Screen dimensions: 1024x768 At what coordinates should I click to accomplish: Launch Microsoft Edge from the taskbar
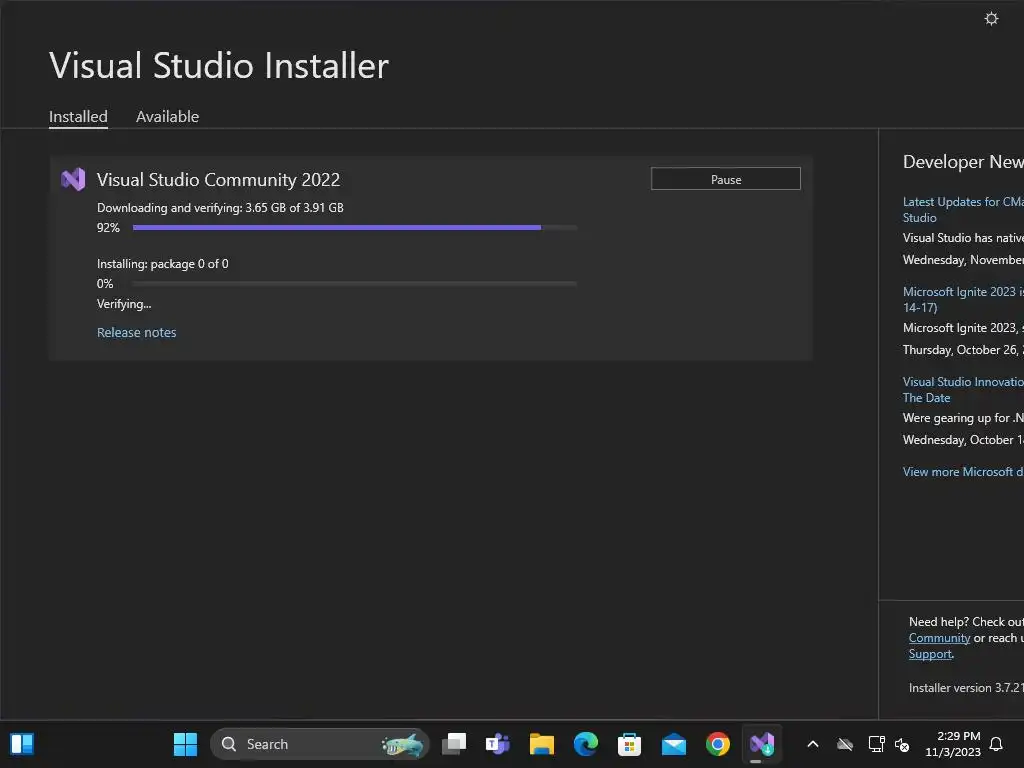point(586,744)
